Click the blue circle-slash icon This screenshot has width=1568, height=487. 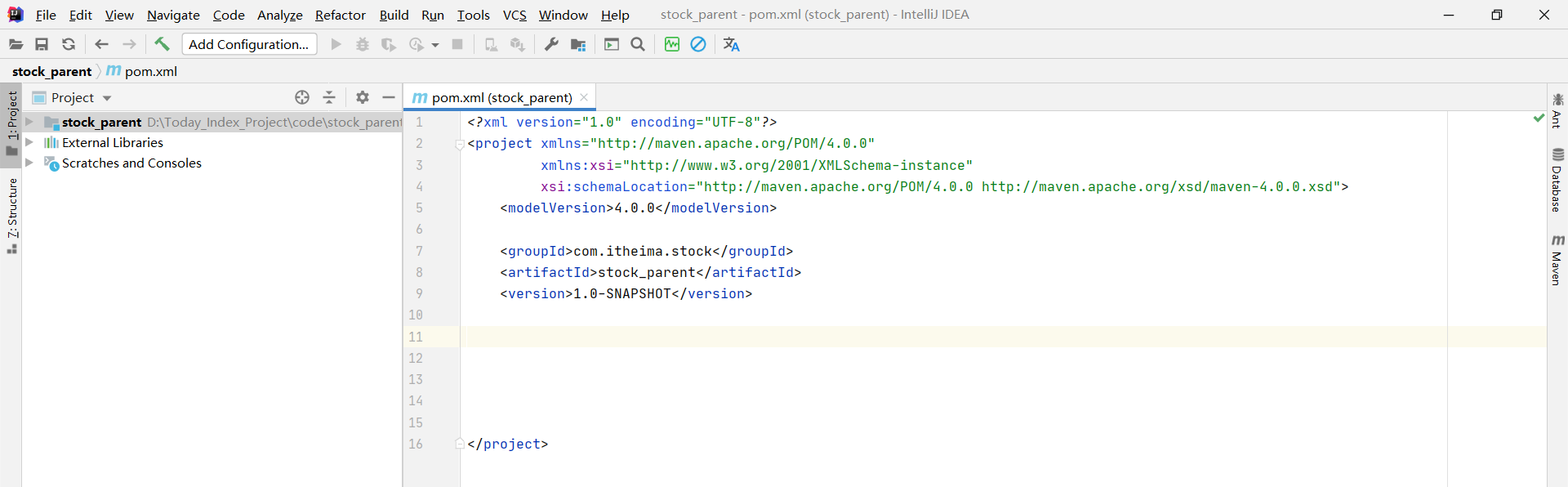tap(698, 45)
